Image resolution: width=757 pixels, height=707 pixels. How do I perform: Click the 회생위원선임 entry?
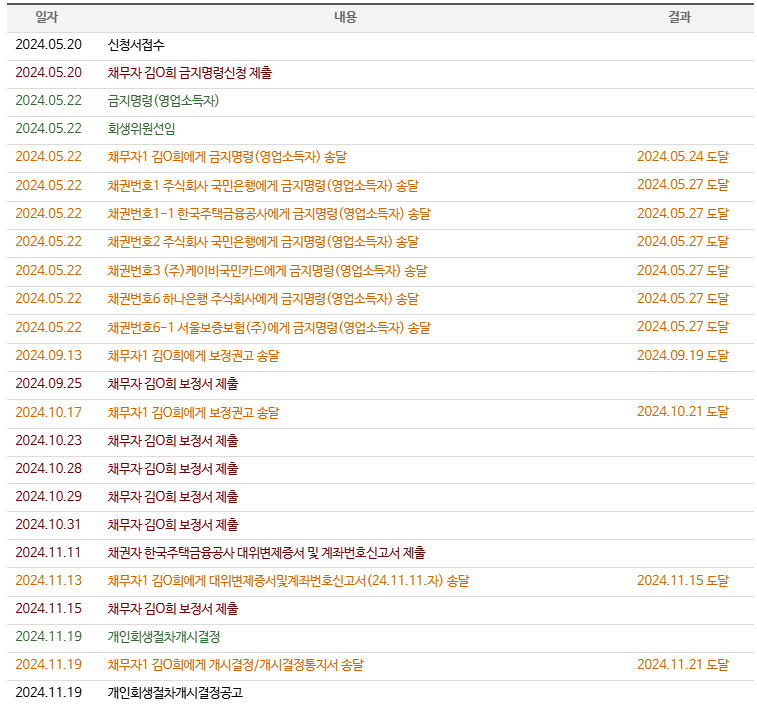pos(141,129)
